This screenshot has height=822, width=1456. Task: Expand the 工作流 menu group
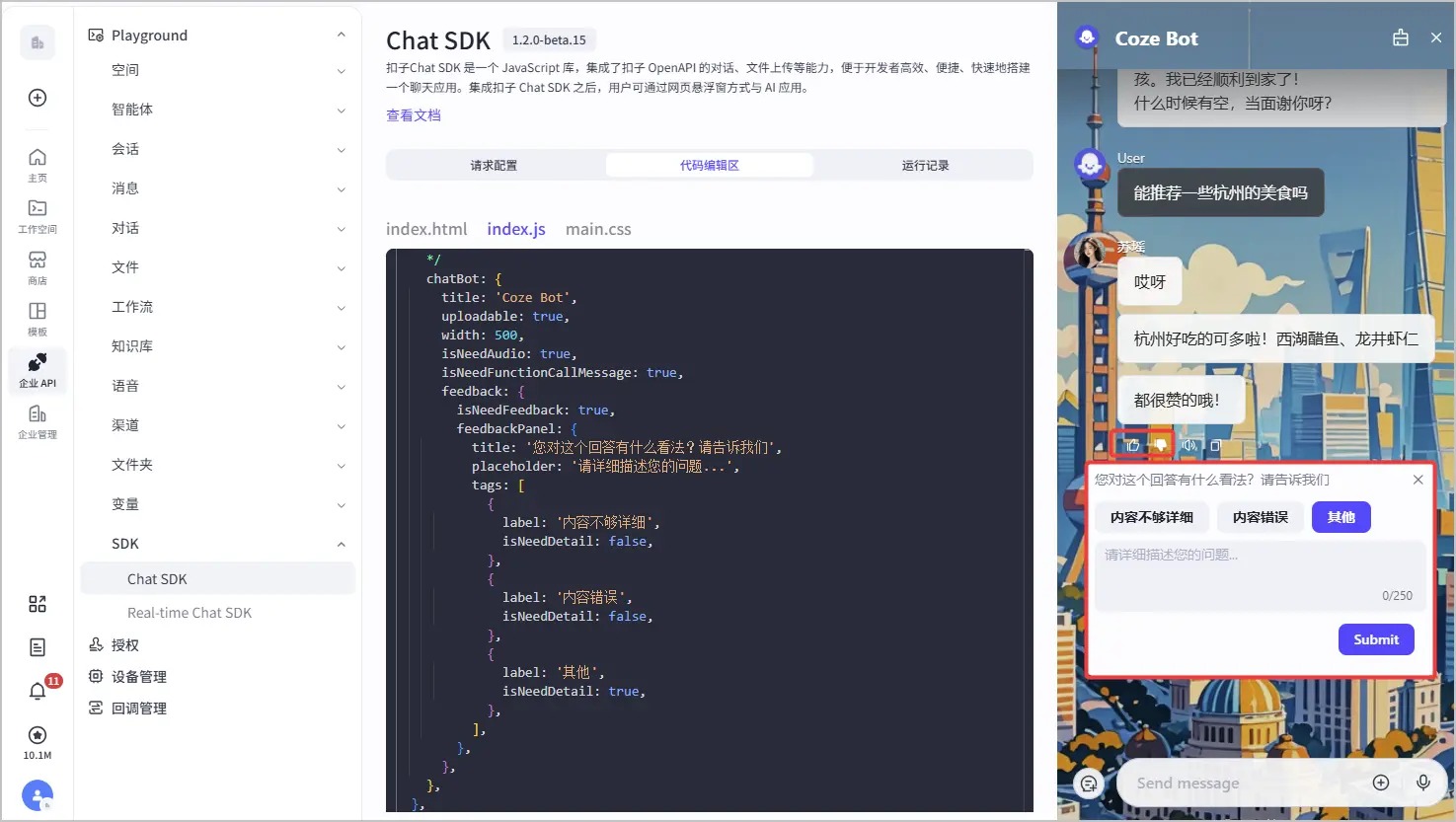click(342, 308)
